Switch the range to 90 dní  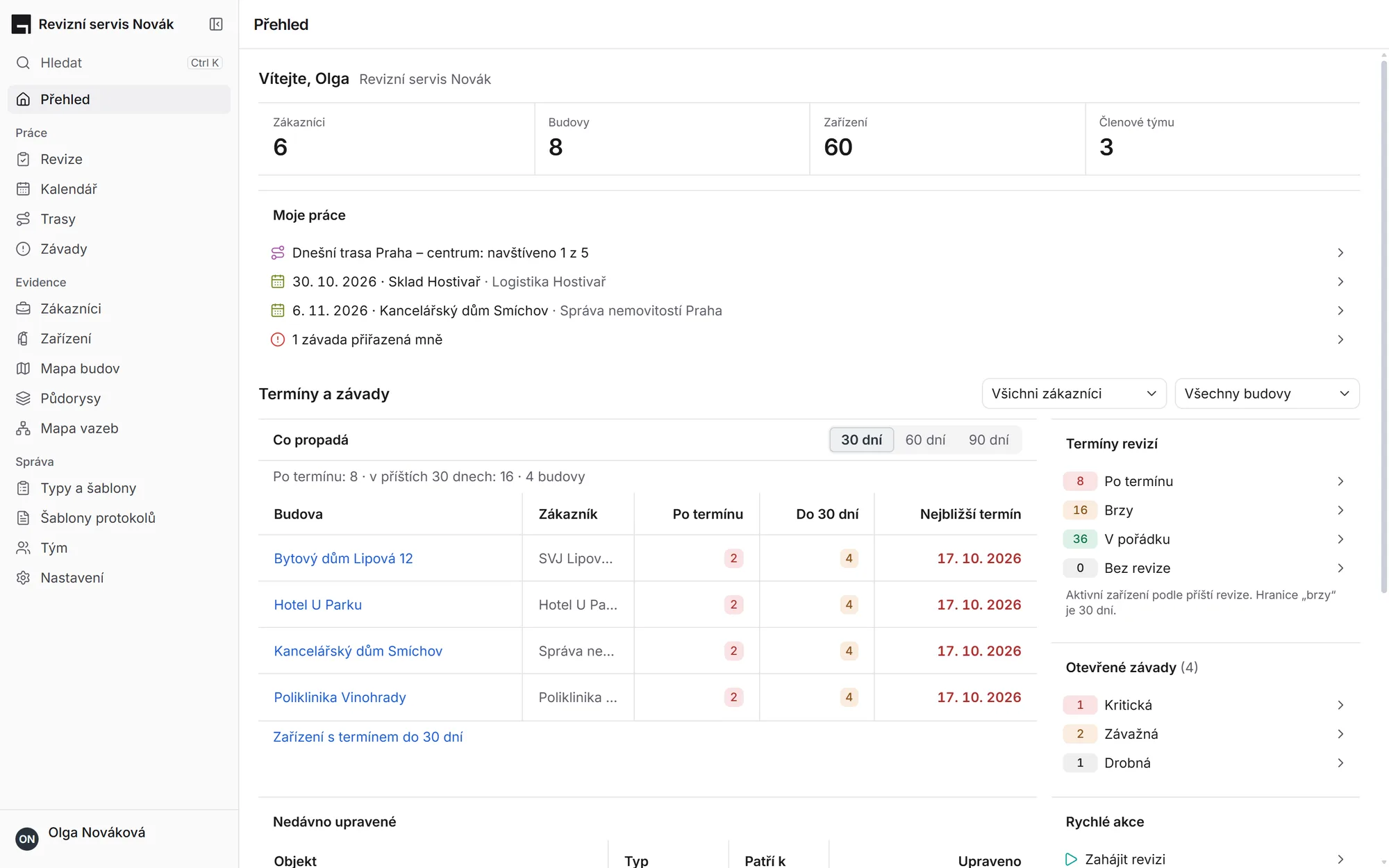pos(989,440)
